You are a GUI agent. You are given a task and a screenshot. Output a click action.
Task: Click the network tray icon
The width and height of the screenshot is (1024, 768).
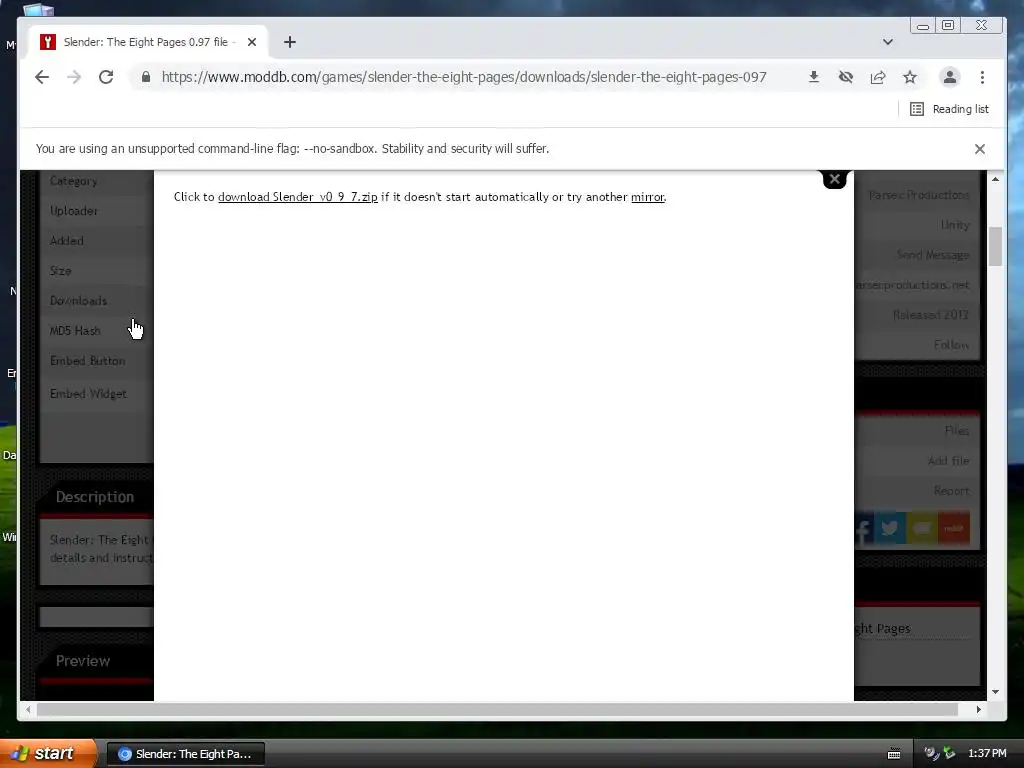tap(950, 754)
